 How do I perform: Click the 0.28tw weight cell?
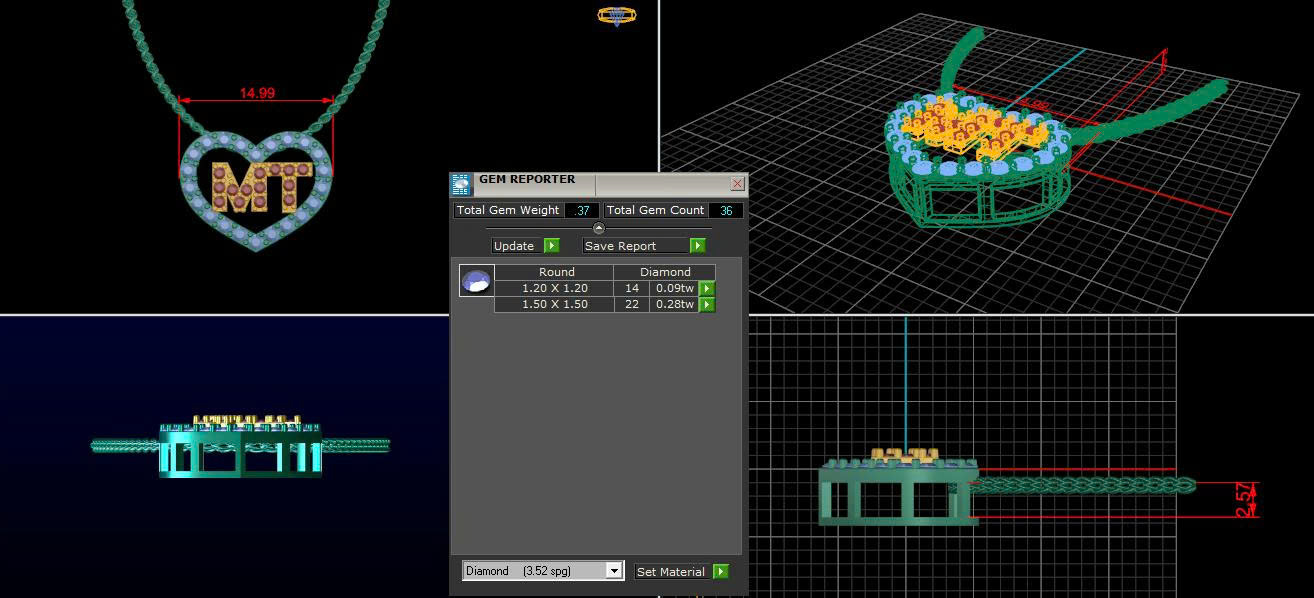pyautogui.click(x=675, y=304)
